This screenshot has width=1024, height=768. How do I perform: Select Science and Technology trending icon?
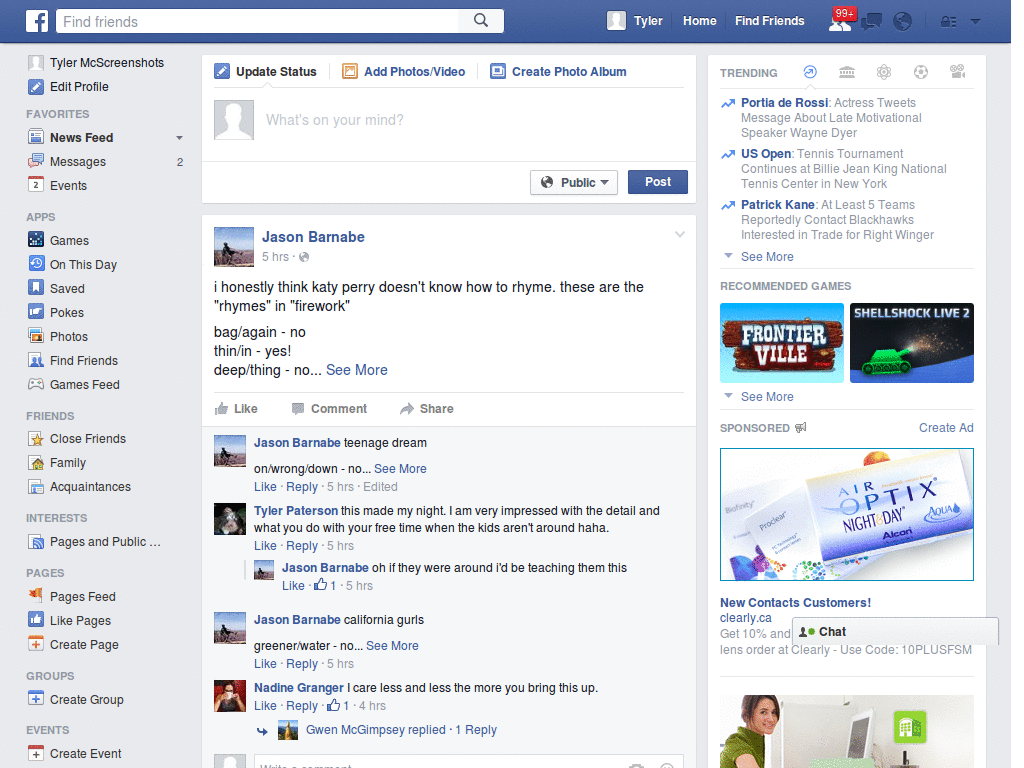[884, 72]
